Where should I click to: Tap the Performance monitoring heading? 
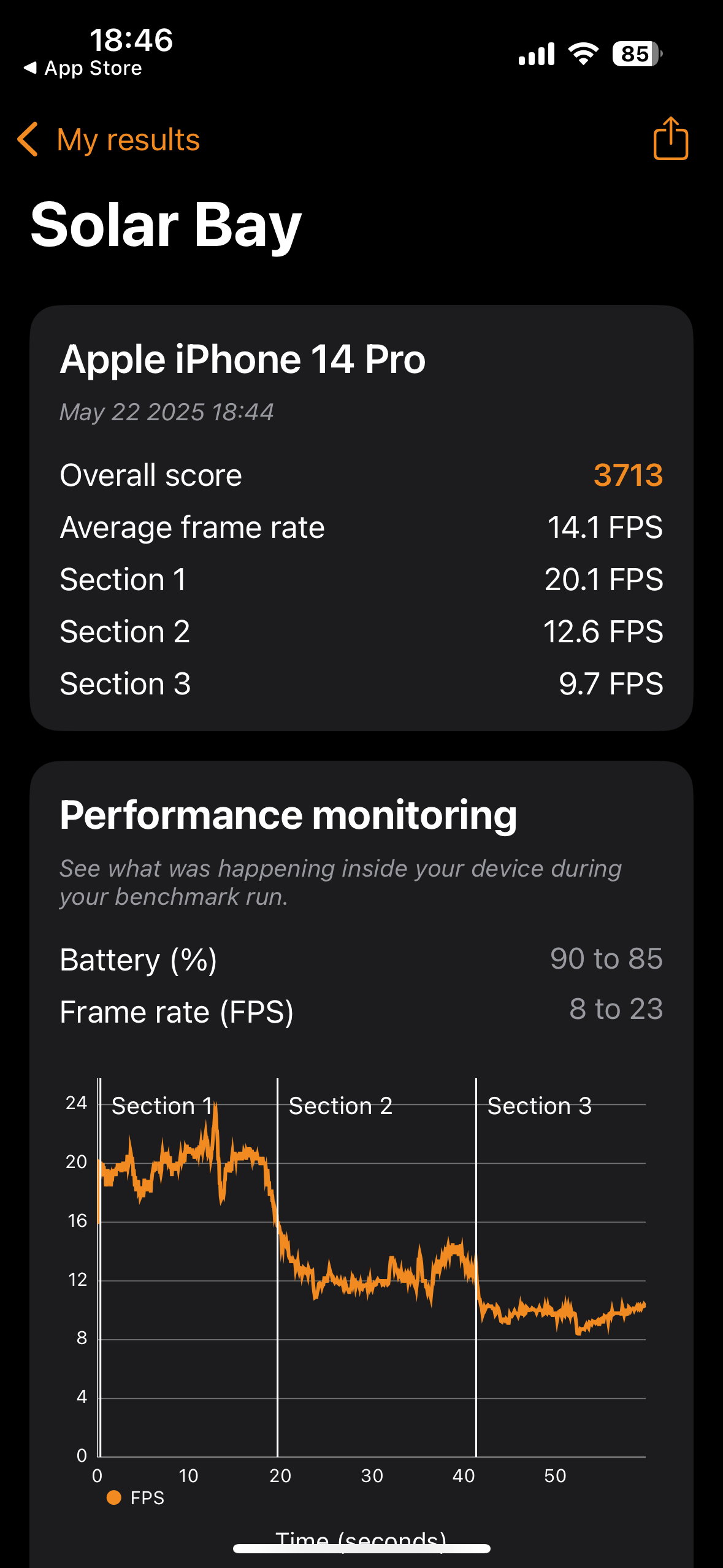coord(288,815)
